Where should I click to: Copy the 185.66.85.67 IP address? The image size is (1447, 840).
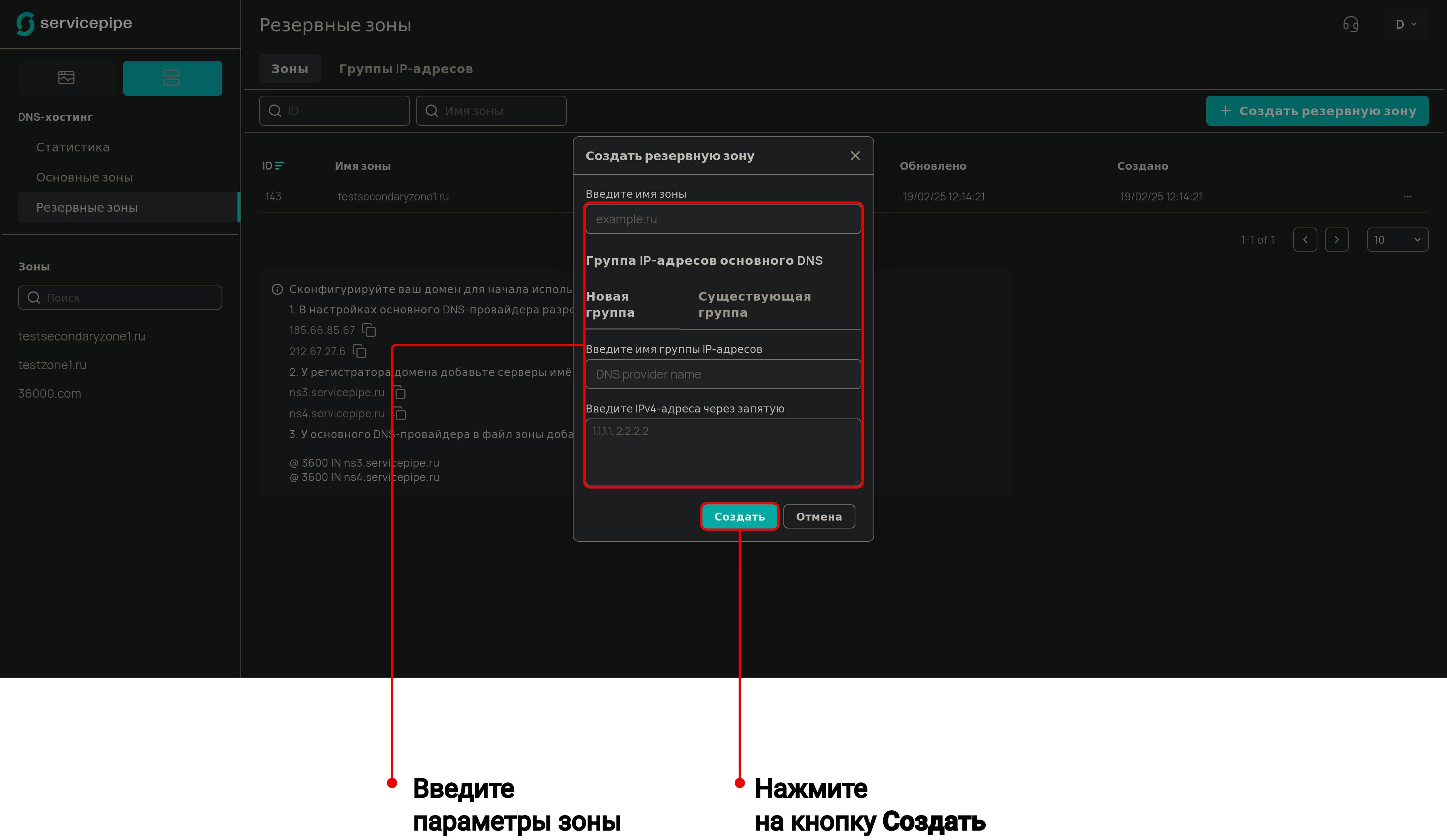(x=369, y=330)
